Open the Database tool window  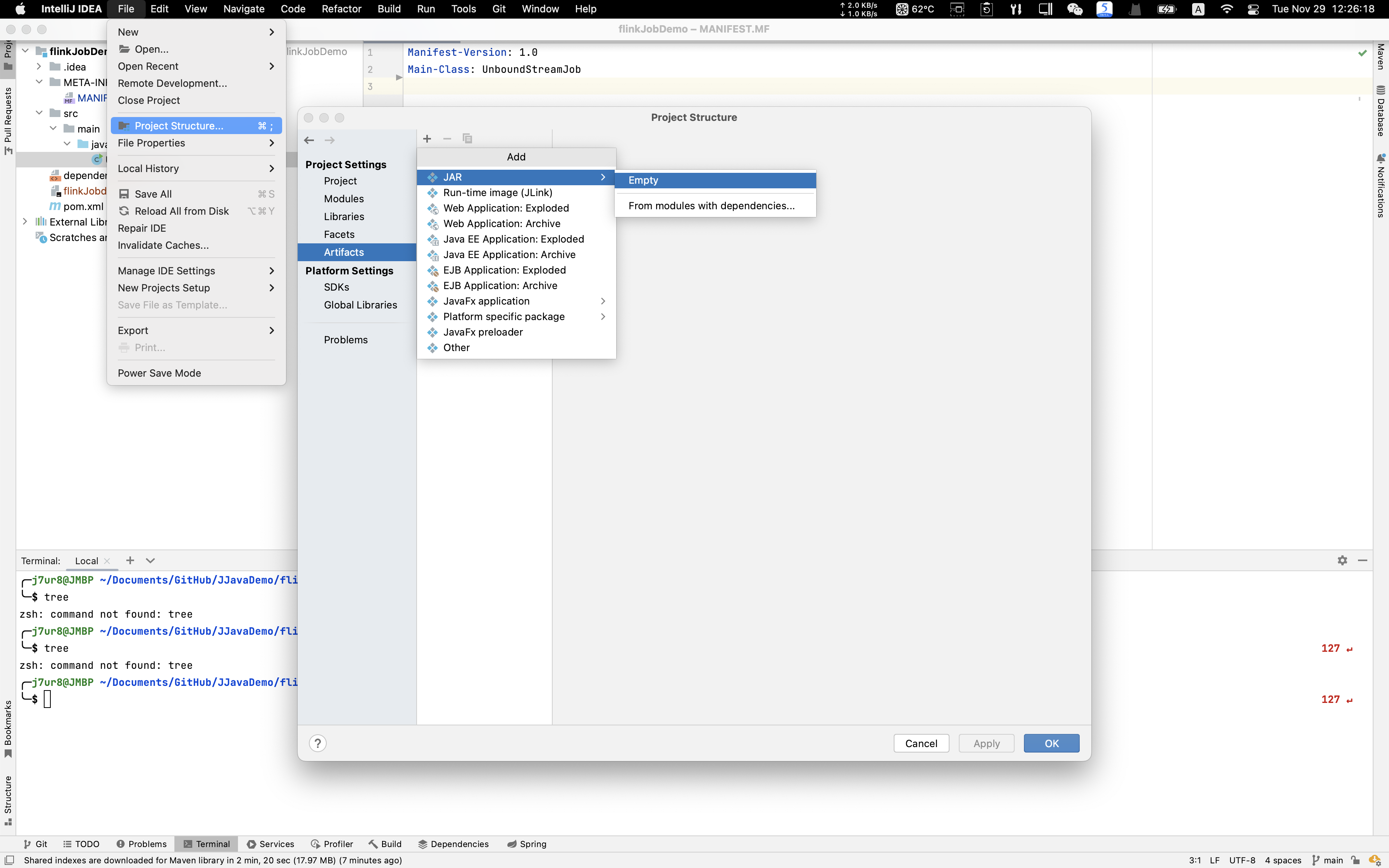(1381, 111)
